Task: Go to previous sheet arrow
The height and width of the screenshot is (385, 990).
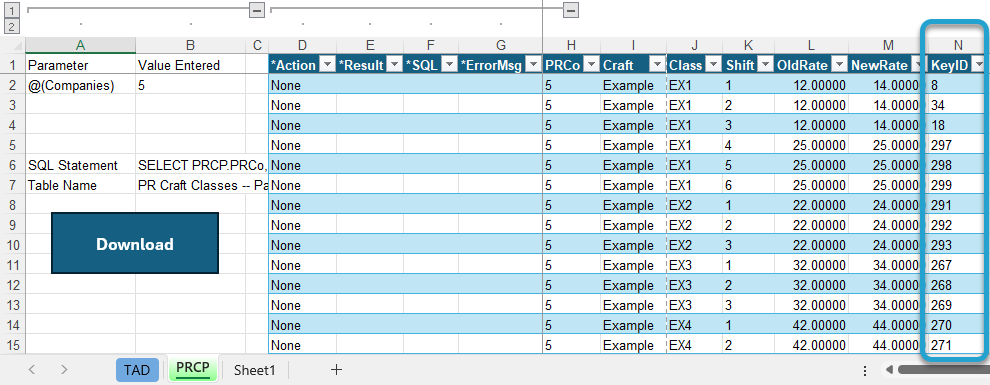Action: click(x=32, y=370)
